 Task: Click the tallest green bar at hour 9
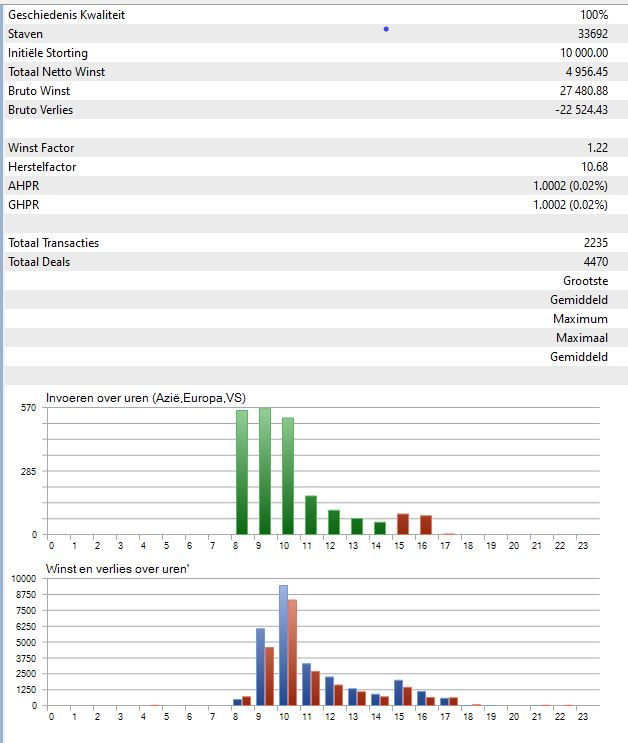click(x=265, y=470)
